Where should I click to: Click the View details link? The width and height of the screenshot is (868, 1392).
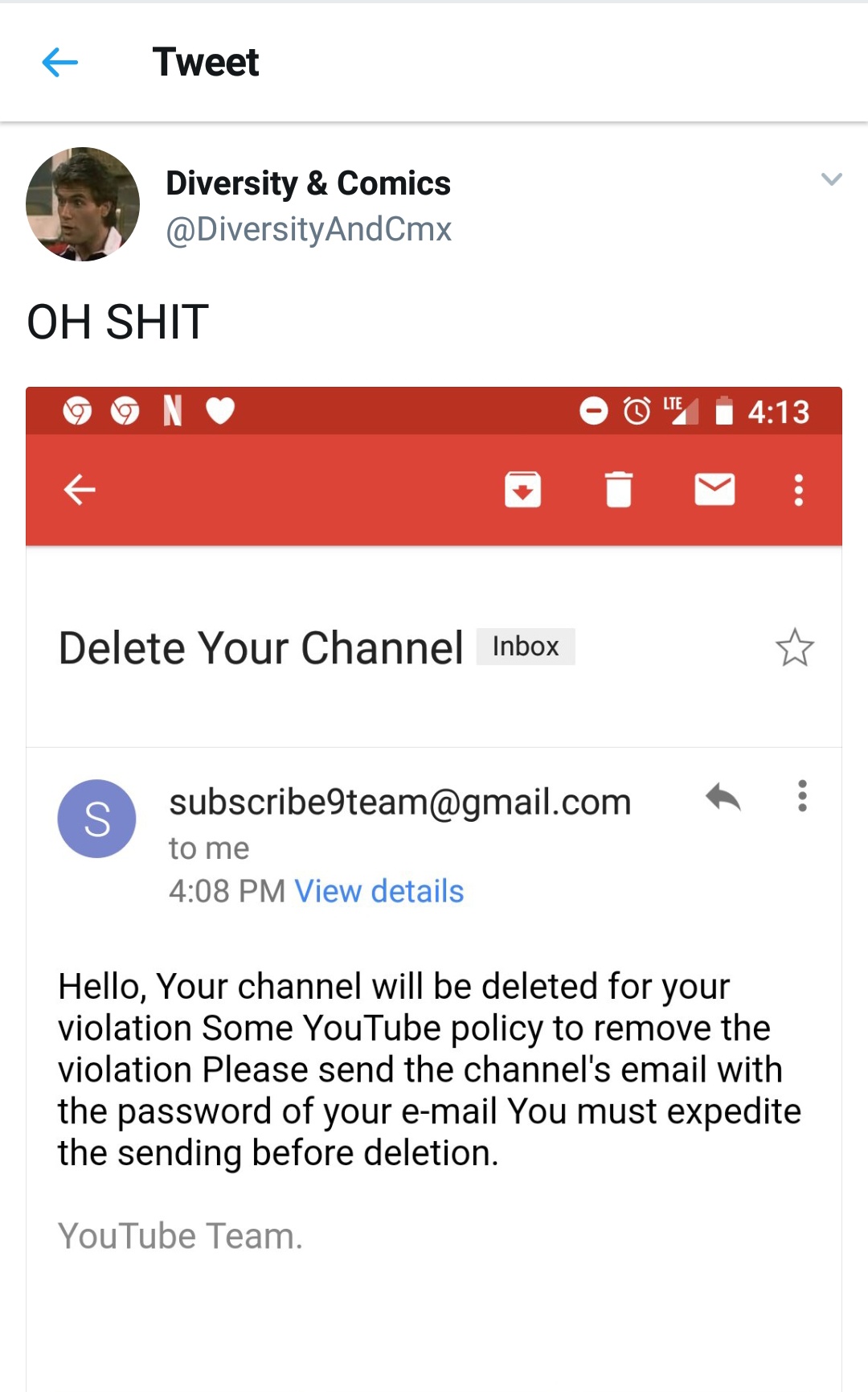pyautogui.click(x=379, y=891)
